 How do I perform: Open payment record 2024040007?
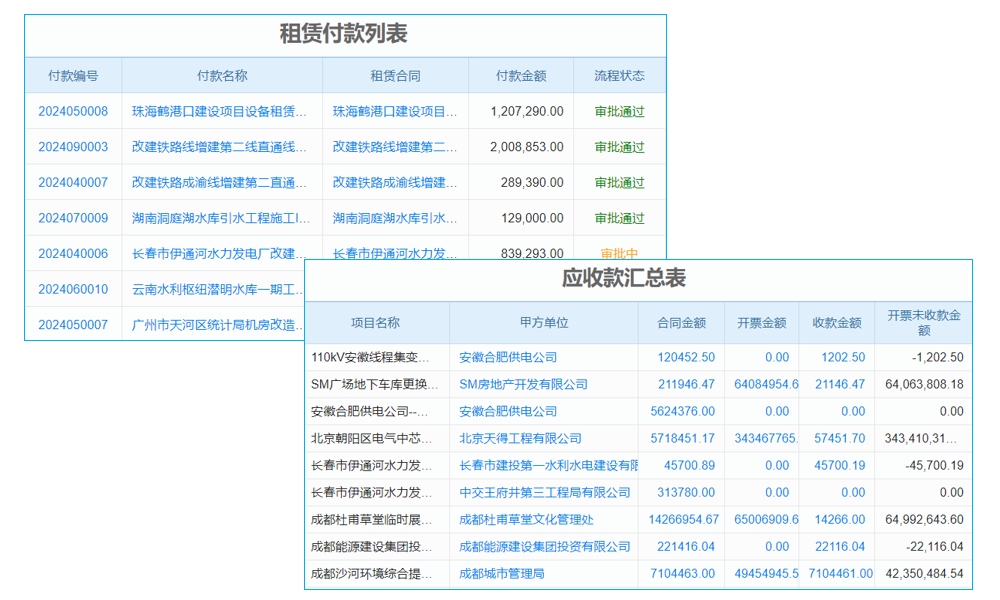click(66, 182)
